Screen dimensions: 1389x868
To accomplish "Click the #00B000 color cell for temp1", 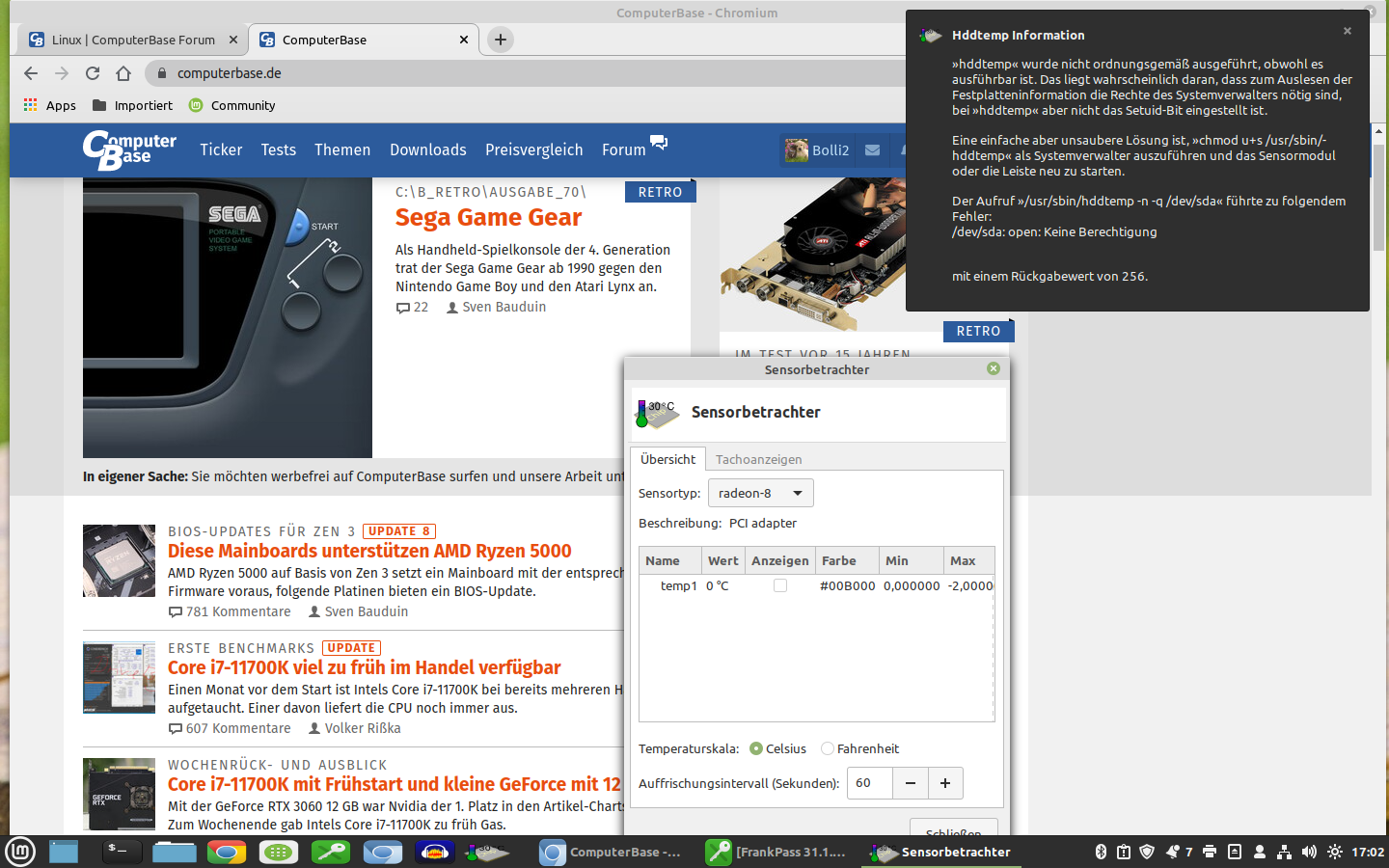I will tap(847, 585).
